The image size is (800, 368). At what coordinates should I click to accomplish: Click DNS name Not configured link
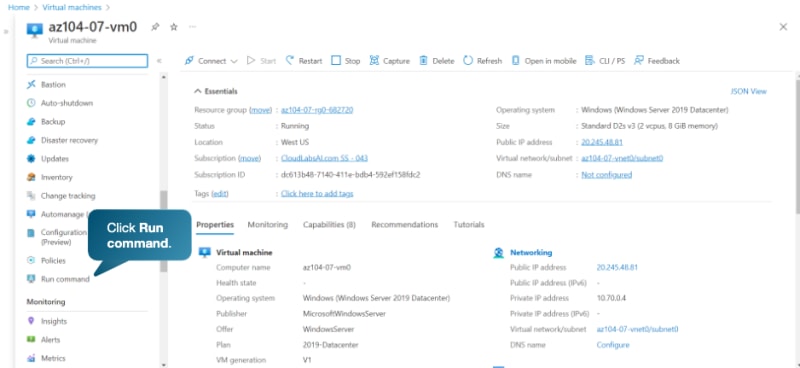(607, 175)
